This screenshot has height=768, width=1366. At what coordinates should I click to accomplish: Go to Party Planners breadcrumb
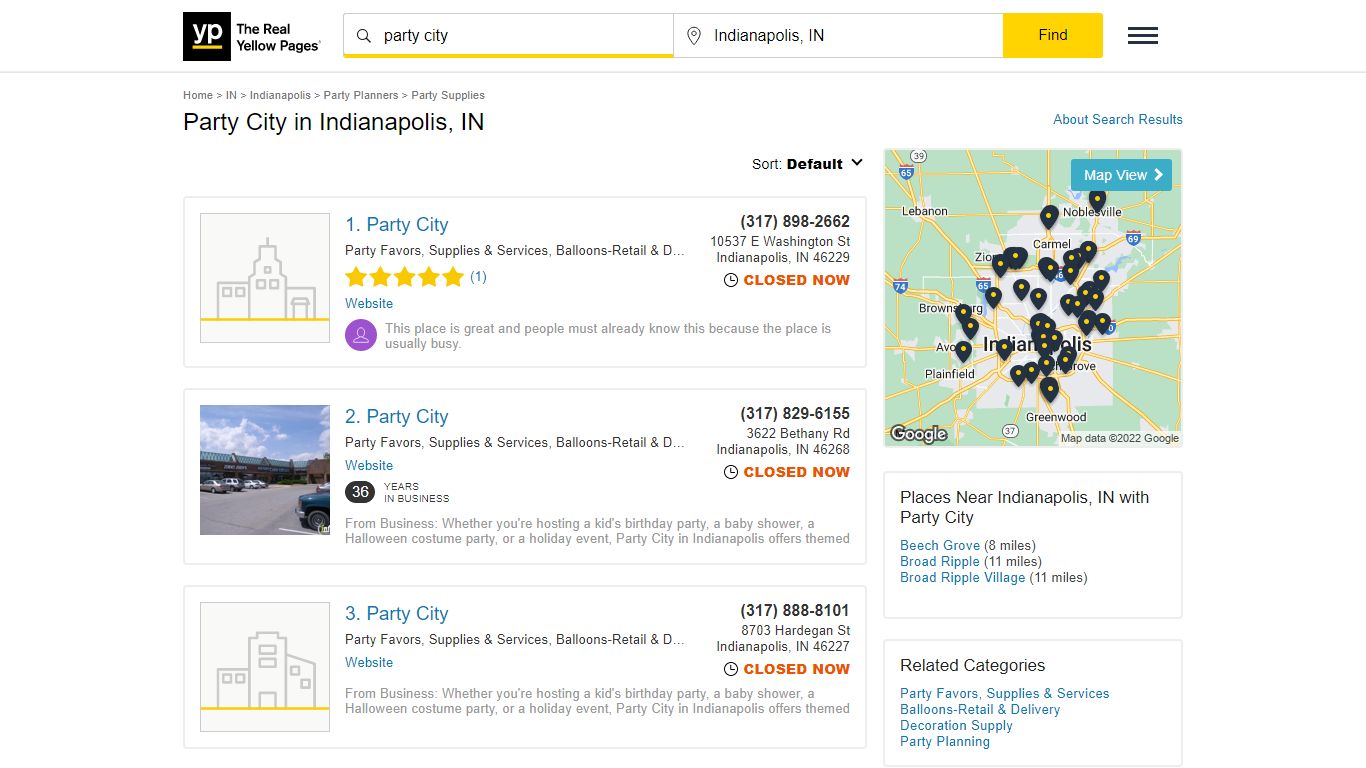pyautogui.click(x=361, y=96)
